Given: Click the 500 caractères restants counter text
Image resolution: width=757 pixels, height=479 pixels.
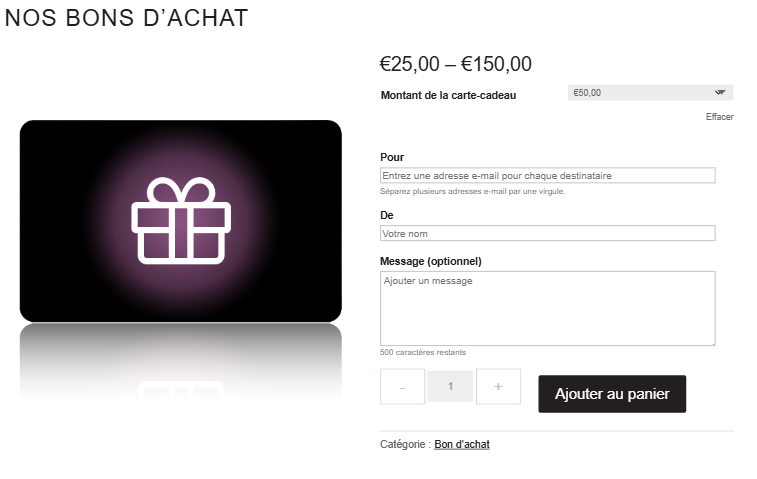Looking at the screenshot, I should pyautogui.click(x=423, y=352).
